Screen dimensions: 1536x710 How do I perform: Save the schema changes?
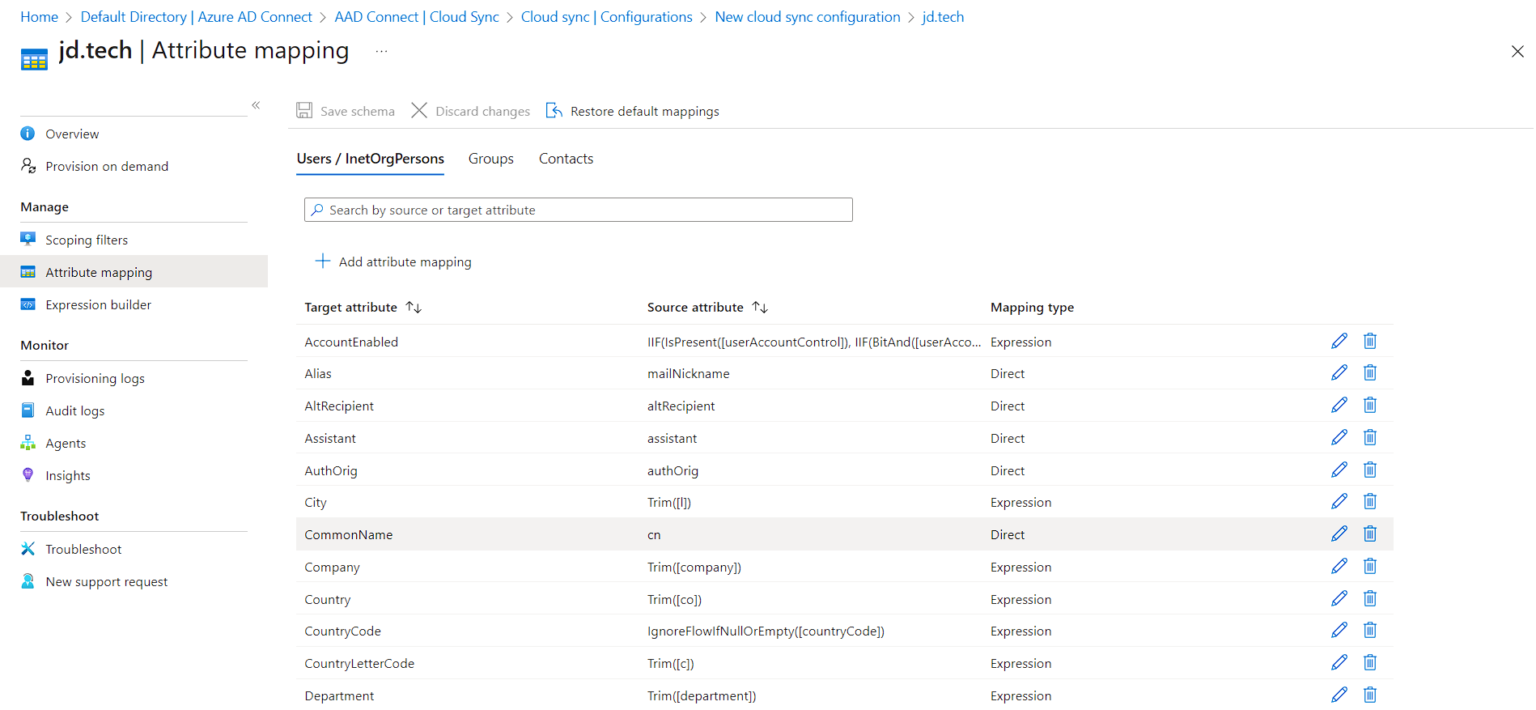[x=345, y=111]
